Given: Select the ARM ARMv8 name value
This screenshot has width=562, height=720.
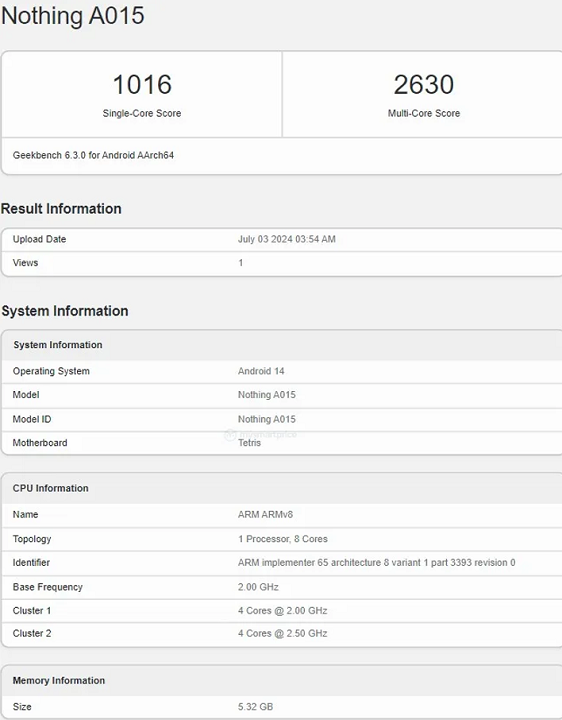Looking at the screenshot, I should (x=265, y=515).
